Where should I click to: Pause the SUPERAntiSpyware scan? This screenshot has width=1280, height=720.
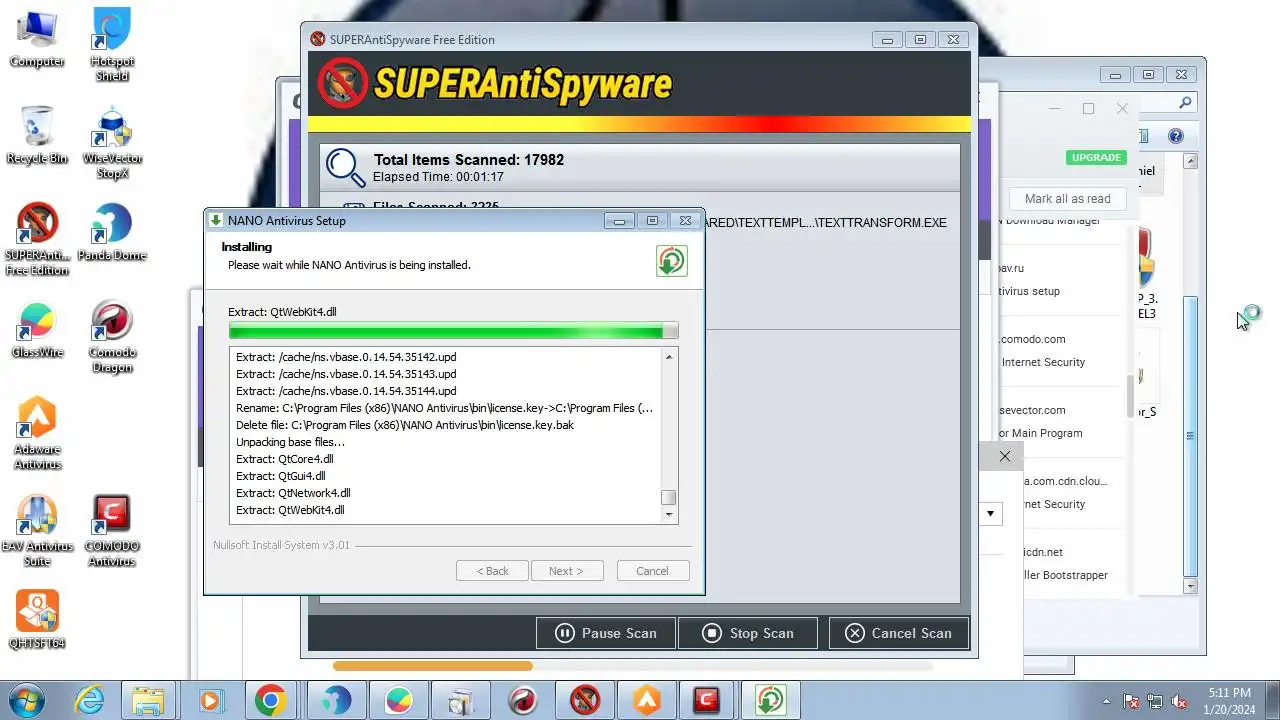click(x=607, y=633)
